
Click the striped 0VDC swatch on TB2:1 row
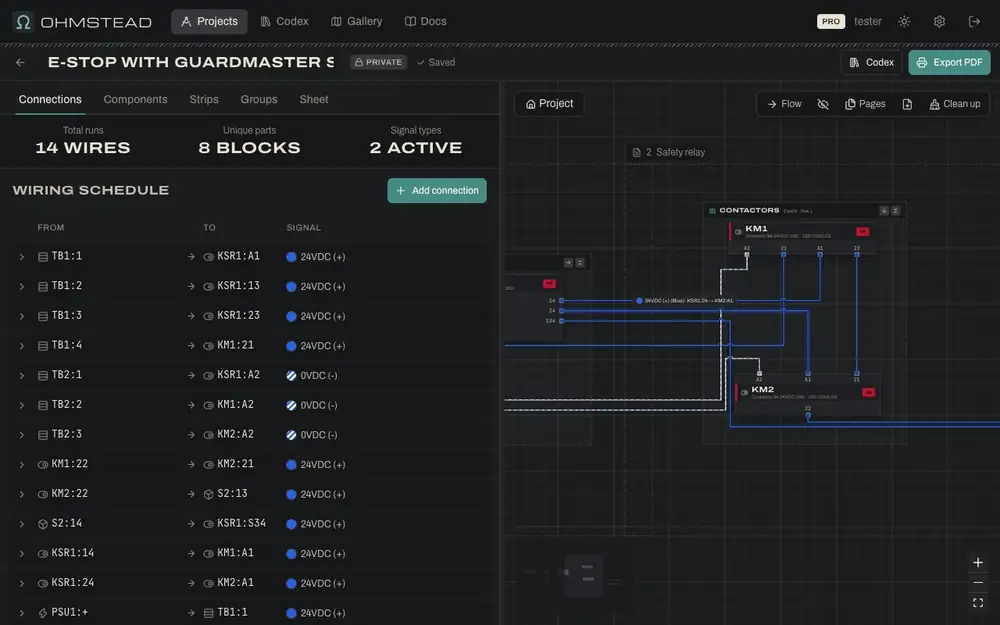pyautogui.click(x=291, y=376)
